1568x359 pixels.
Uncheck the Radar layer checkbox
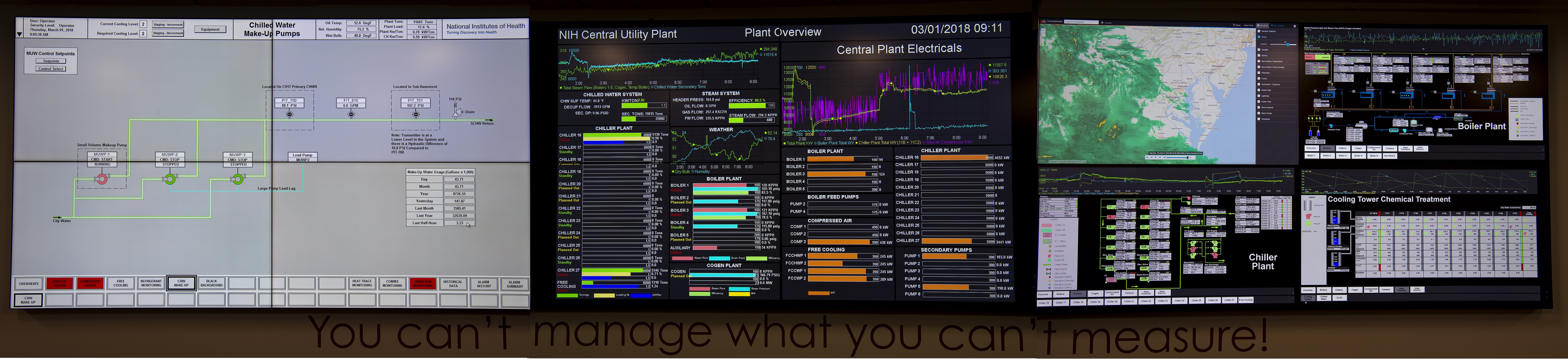point(1259,37)
